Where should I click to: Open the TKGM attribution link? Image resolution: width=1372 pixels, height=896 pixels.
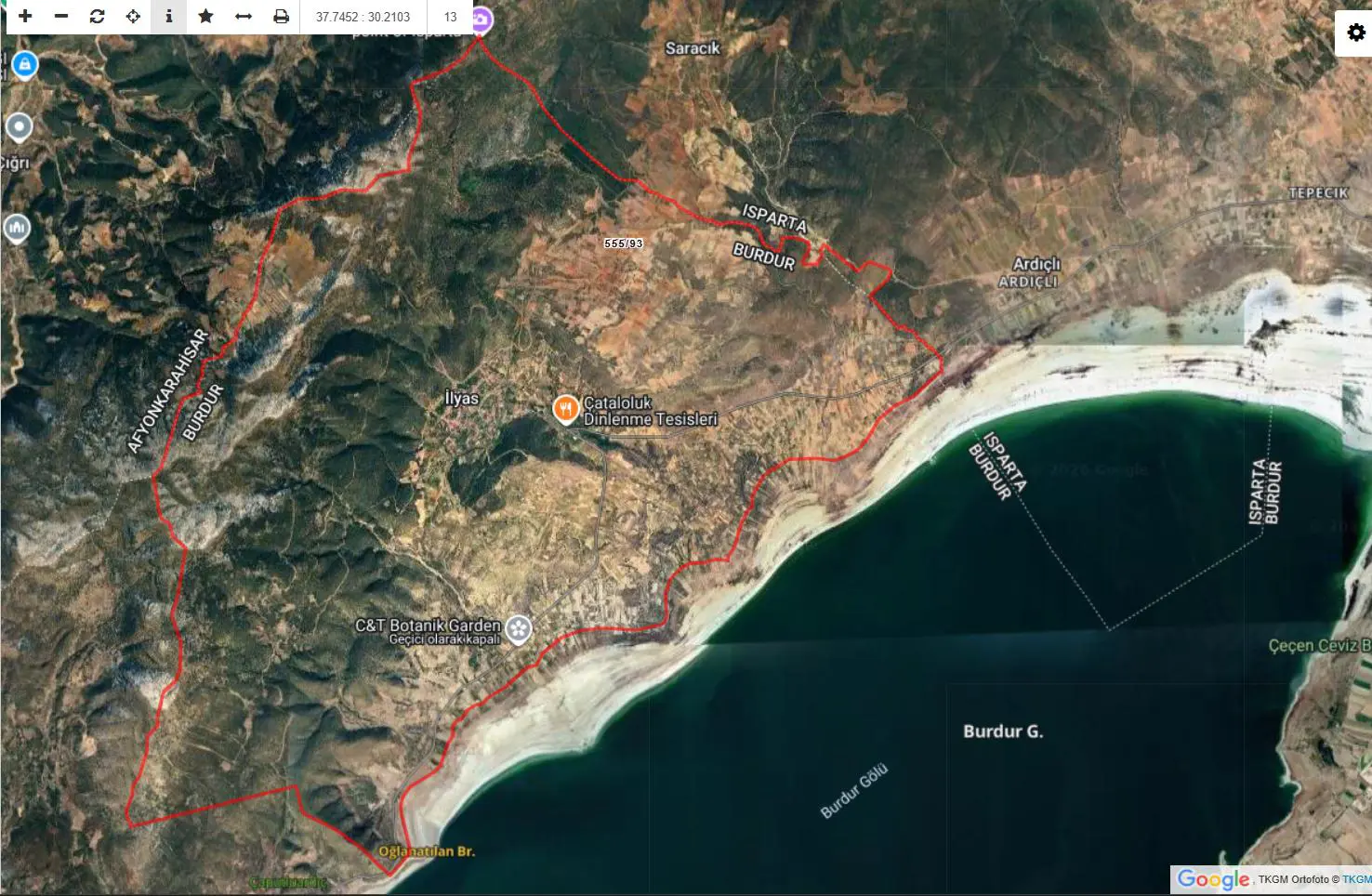1356,879
